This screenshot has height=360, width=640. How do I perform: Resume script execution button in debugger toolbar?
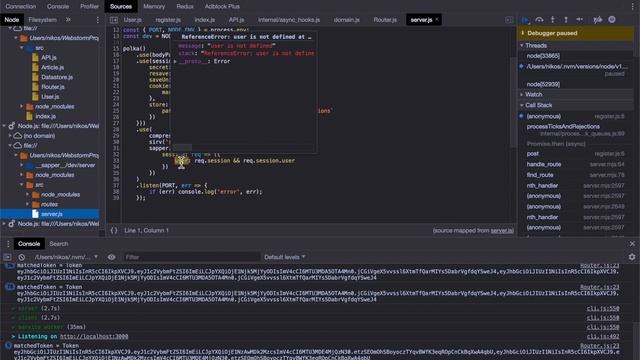(x=526, y=20)
